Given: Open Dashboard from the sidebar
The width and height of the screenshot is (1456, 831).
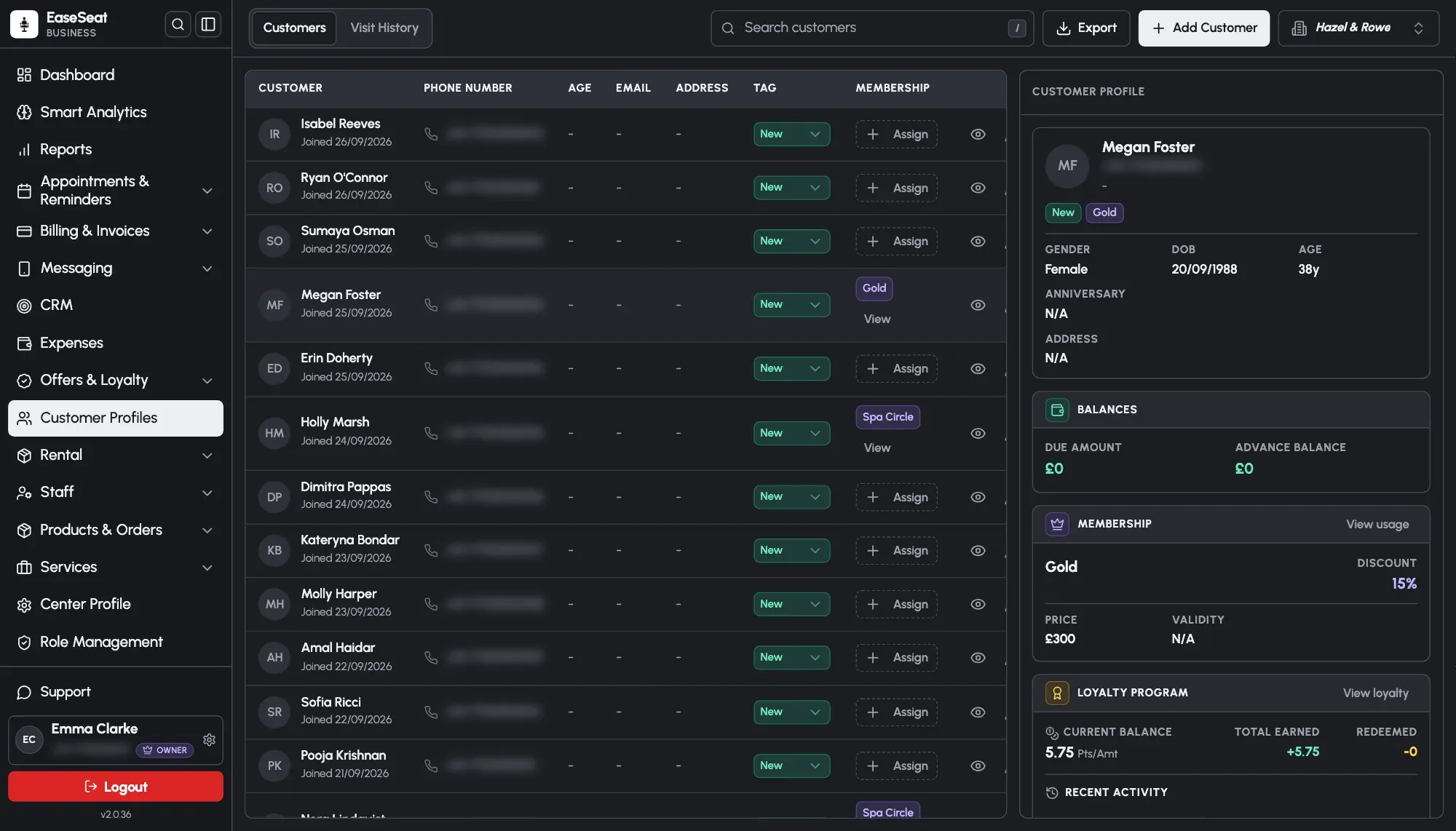Looking at the screenshot, I should tap(116, 75).
